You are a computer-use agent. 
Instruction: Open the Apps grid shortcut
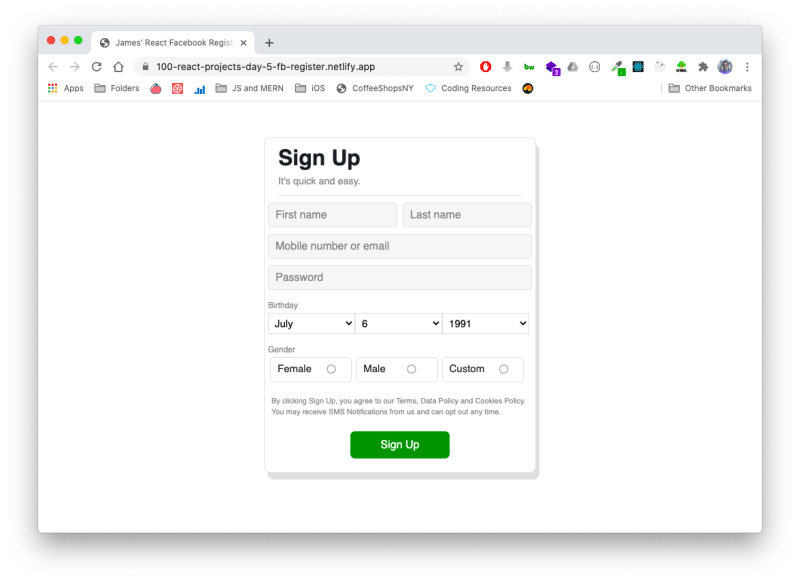66,88
